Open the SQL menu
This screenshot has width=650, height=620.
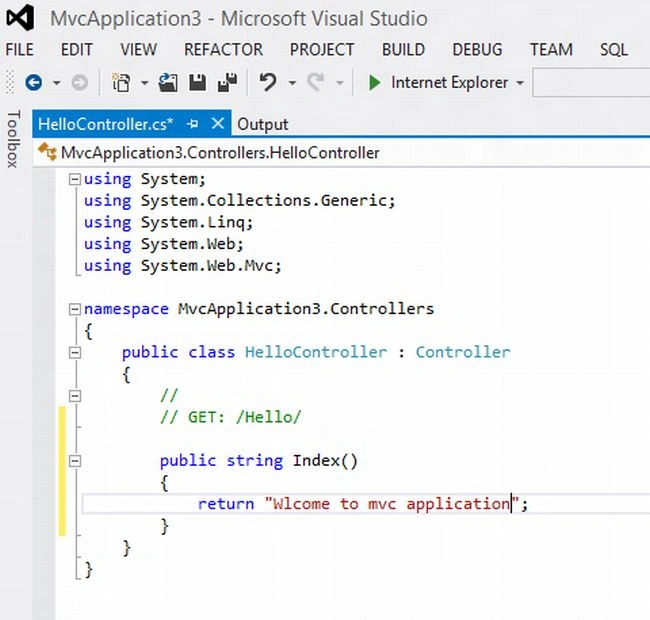point(614,50)
